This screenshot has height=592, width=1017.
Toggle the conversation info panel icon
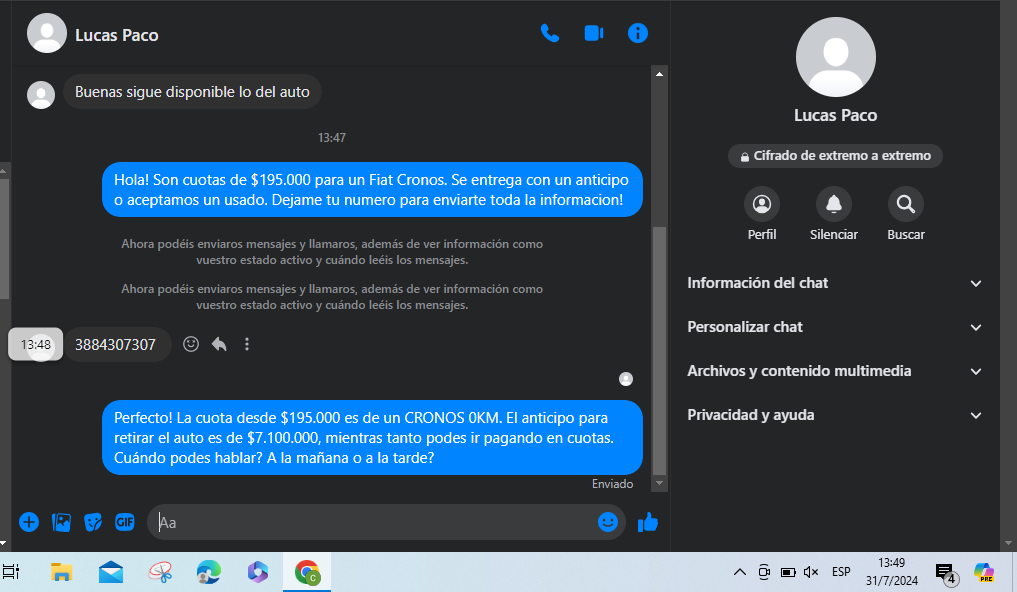[638, 33]
